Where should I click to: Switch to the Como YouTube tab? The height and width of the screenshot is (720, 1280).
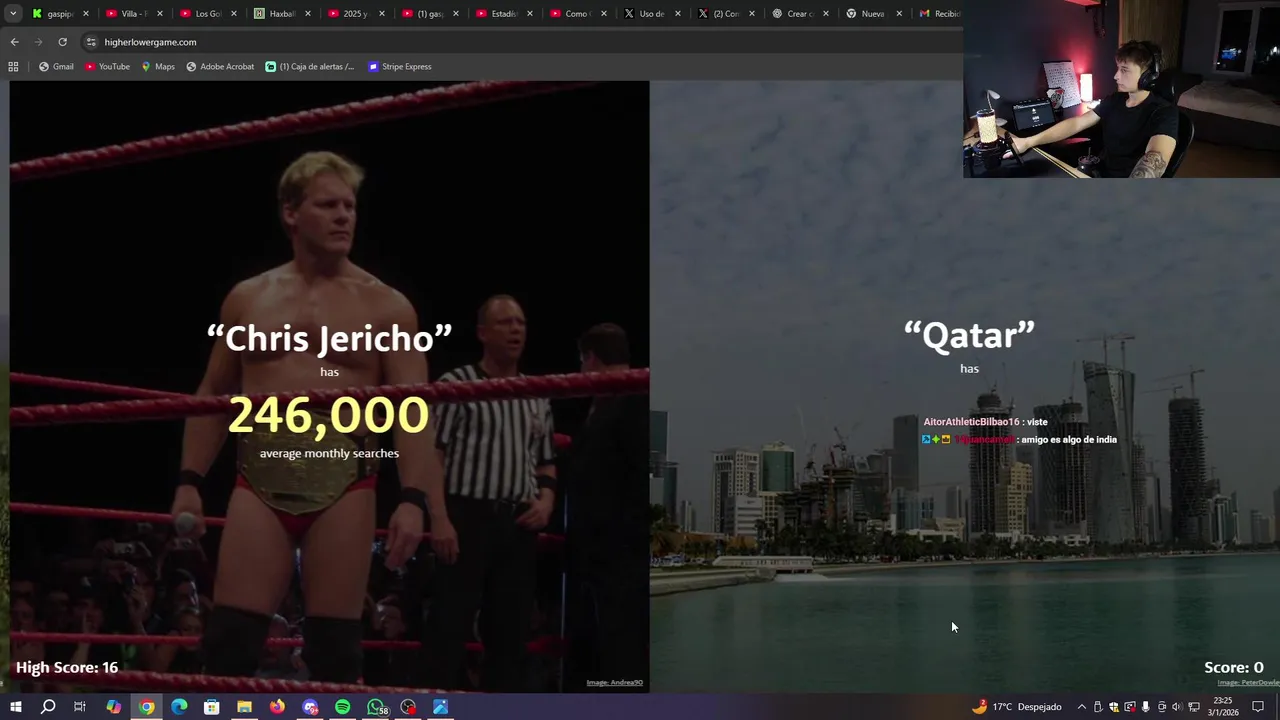[577, 14]
